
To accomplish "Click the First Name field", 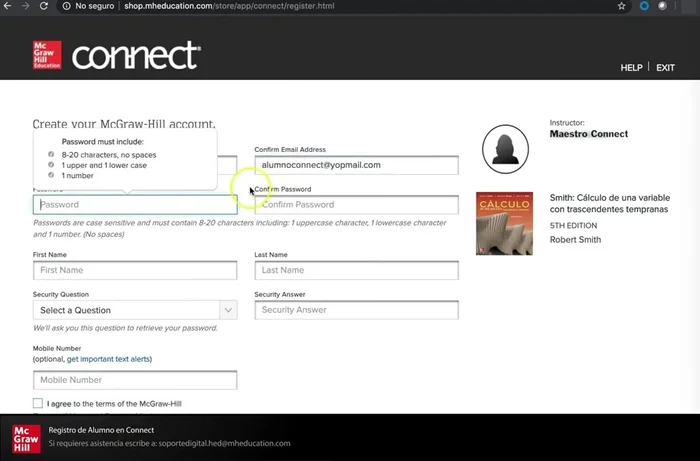I will [135, 270].
